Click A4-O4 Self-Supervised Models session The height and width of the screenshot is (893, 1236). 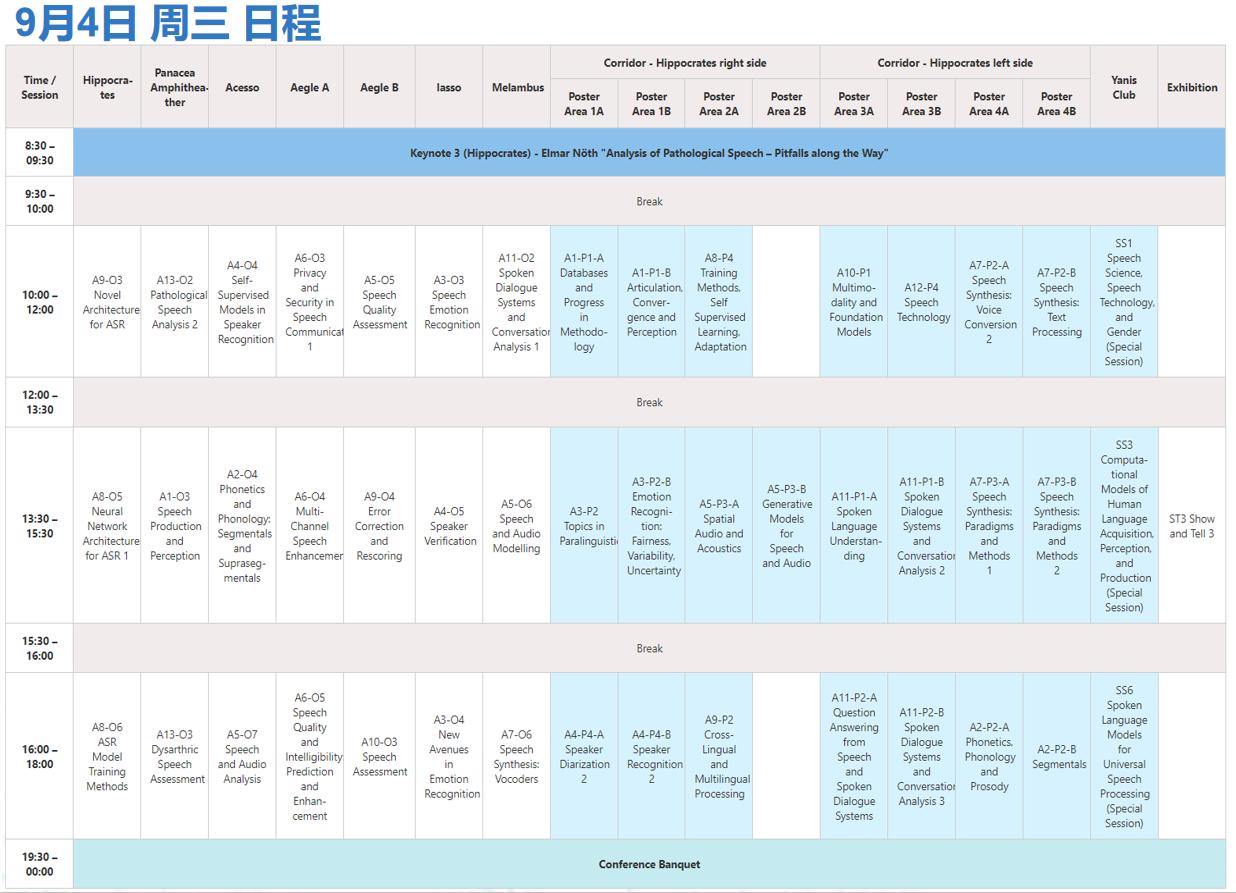[242, 302]
